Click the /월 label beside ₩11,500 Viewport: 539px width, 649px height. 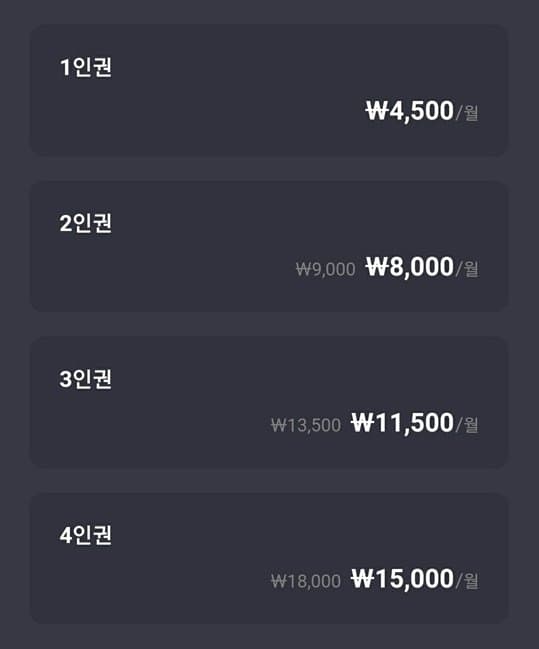click(467, 425)
